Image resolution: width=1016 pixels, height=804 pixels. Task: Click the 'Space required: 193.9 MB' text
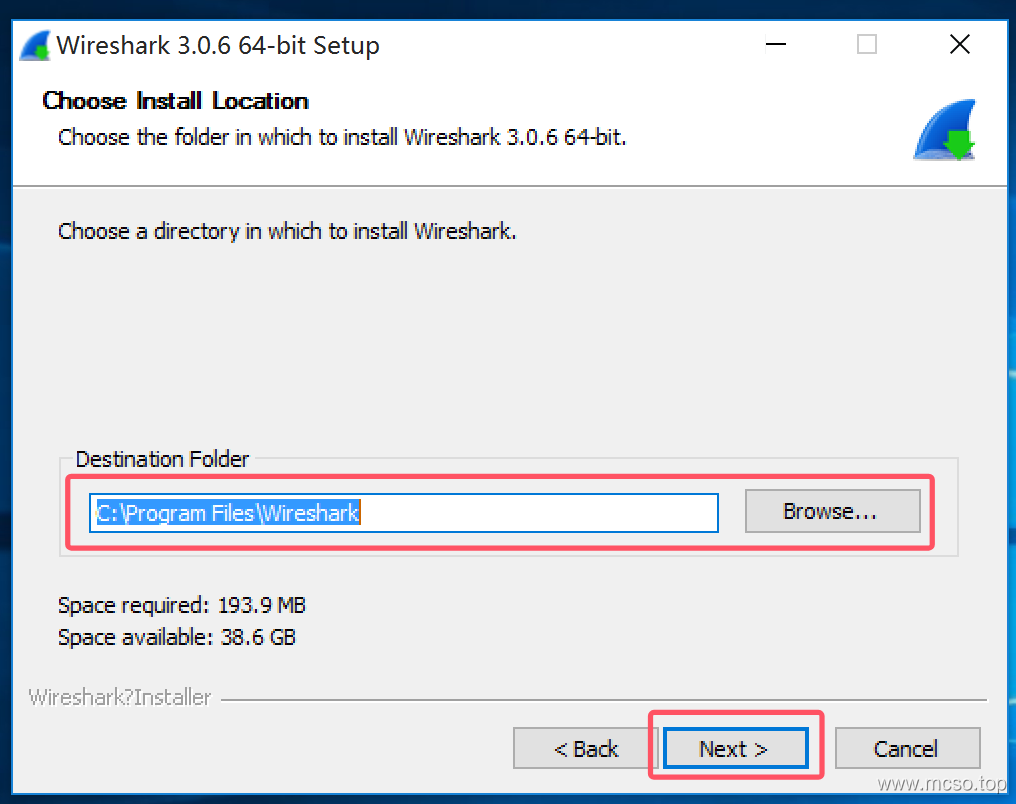pyautogui.click(x=181, y=605)
